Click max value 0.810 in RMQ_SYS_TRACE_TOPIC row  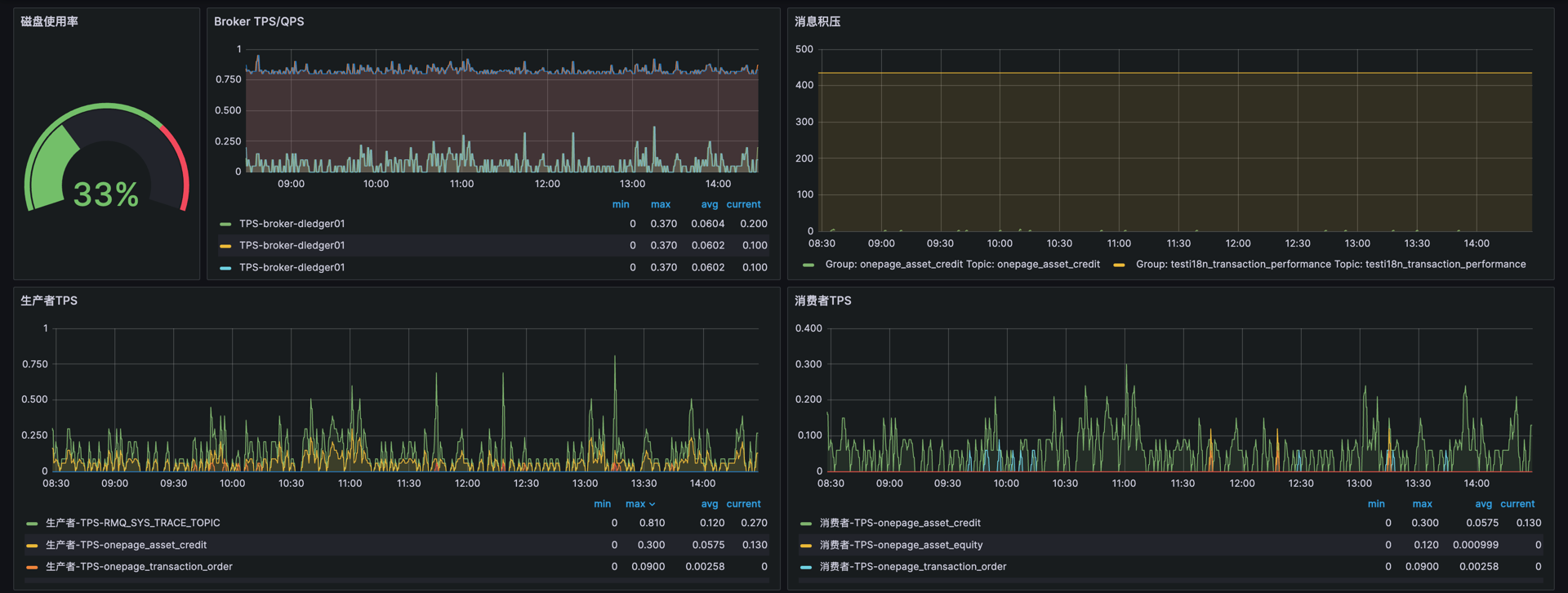tap(652, 523)
